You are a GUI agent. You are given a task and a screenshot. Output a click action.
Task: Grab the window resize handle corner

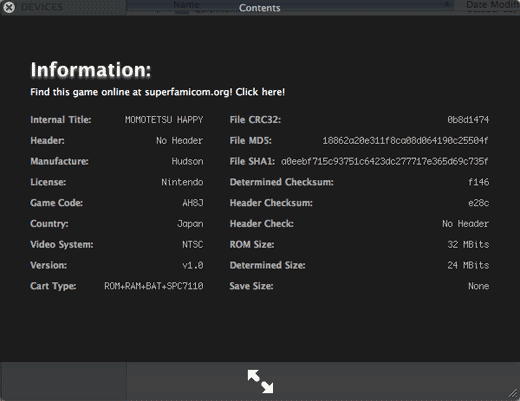point(513,394)
